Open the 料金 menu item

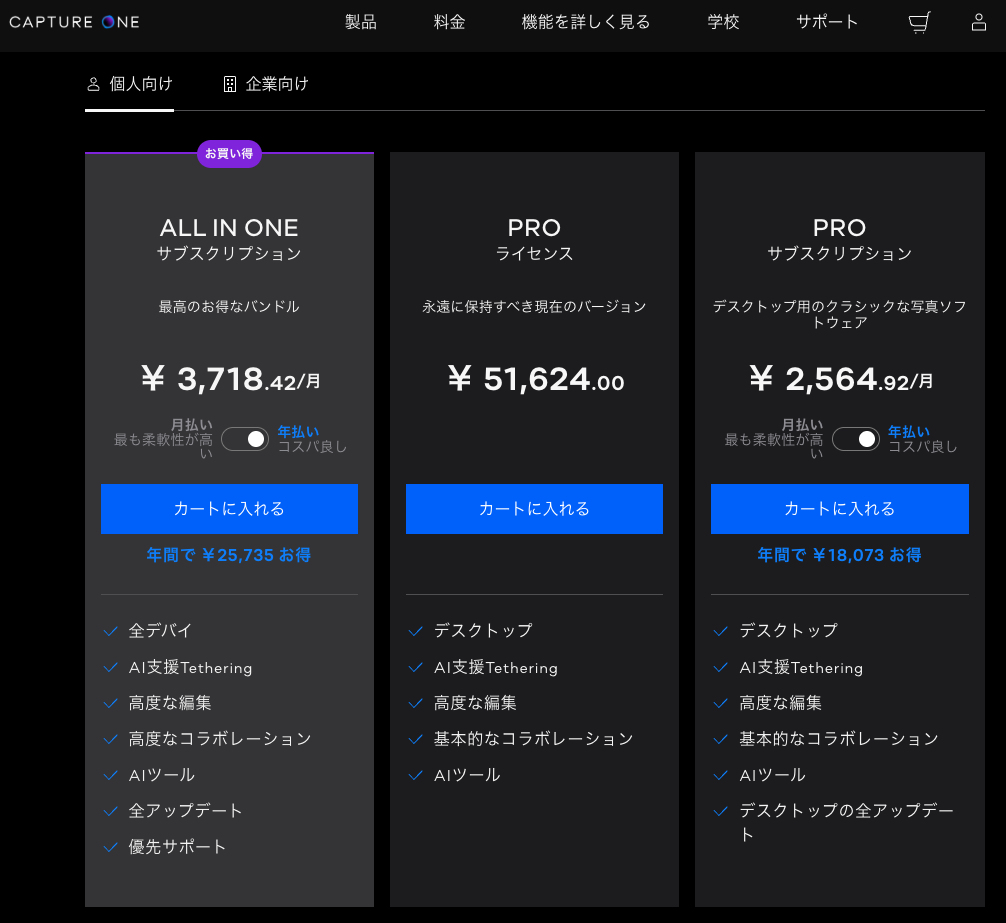pos(449,22)
